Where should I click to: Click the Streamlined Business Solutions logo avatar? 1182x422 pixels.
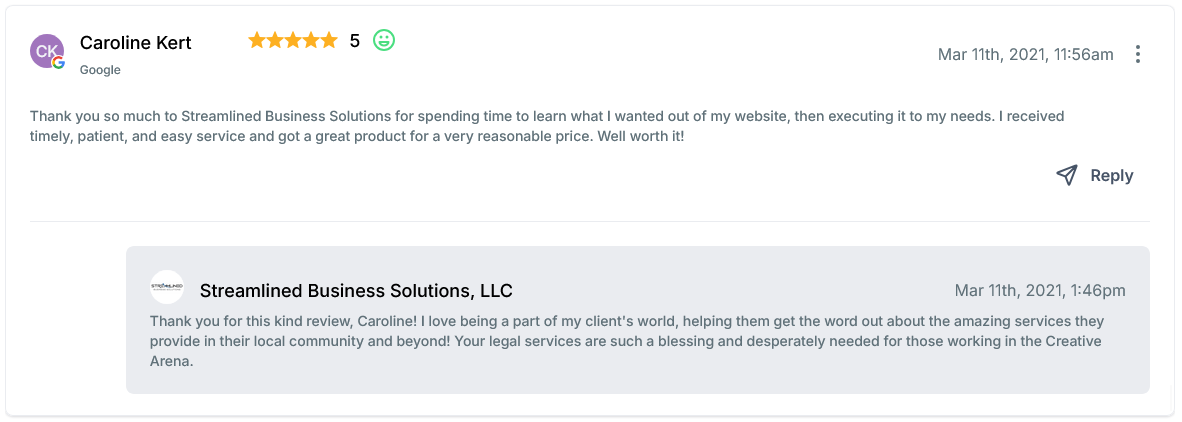pyautogui.click(x=167, y=287)
